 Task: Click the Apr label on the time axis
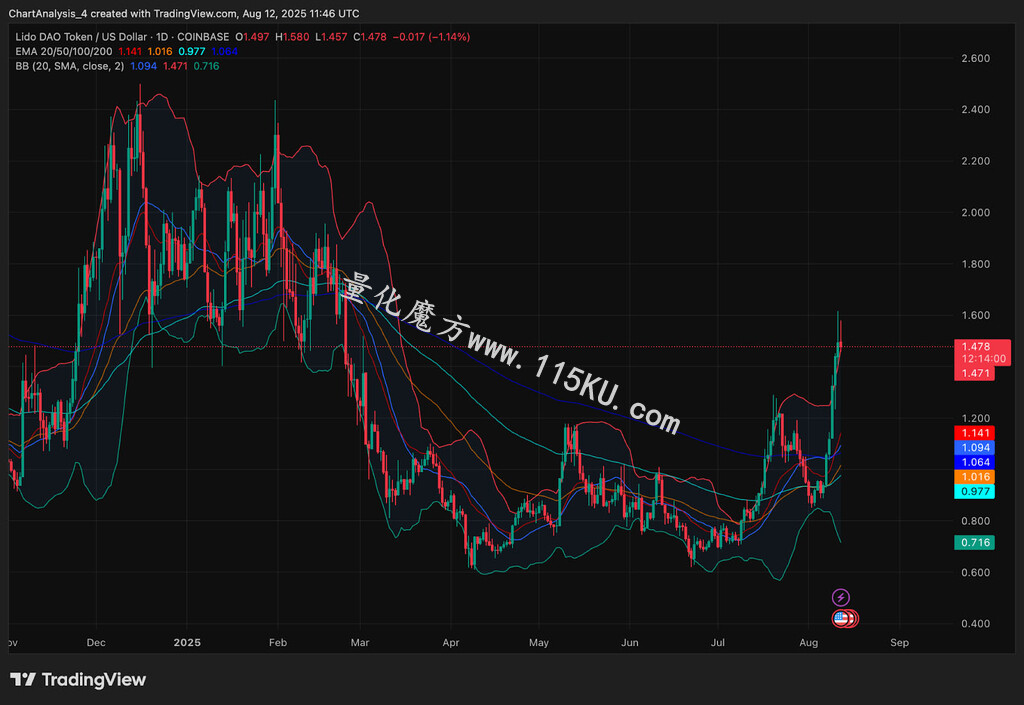tap(451, 642)
